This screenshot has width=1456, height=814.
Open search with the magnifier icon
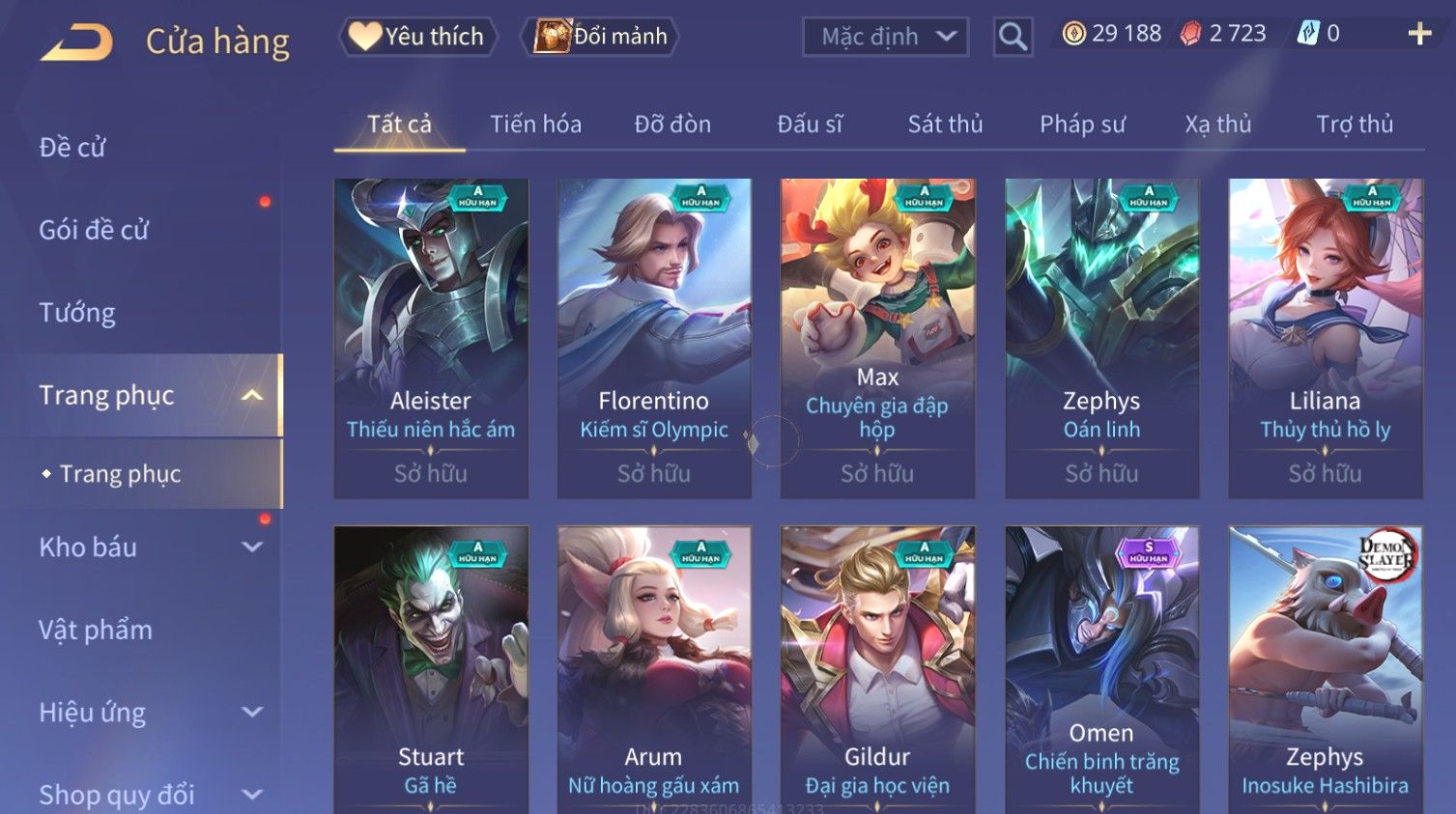coord(1013,37)
